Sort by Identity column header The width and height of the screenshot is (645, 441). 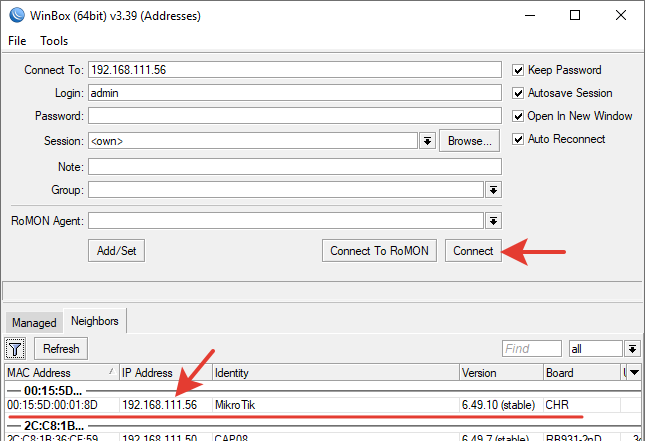pos(336,373)
